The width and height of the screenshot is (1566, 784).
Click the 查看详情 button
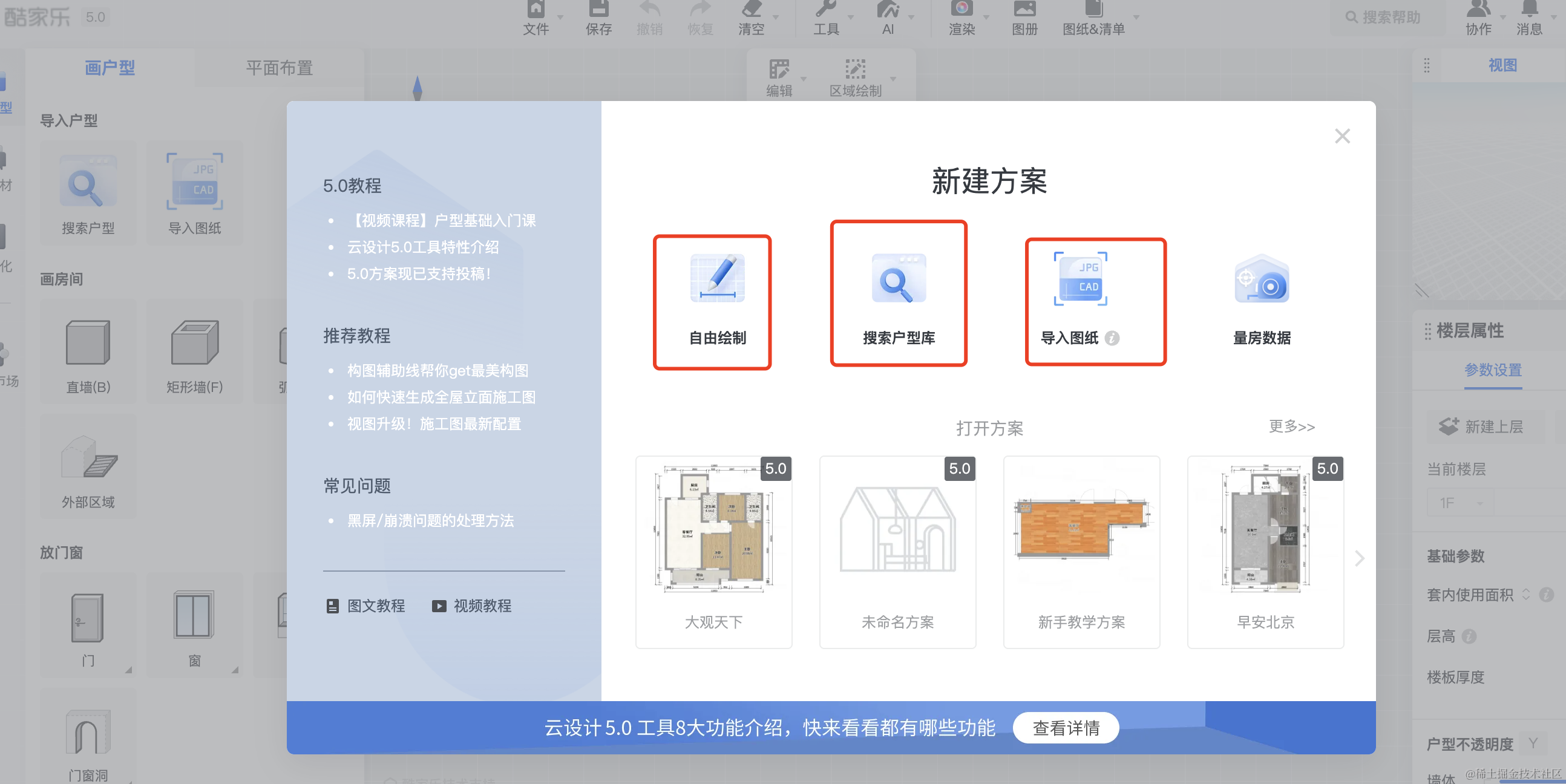[x=1066, y=728]
